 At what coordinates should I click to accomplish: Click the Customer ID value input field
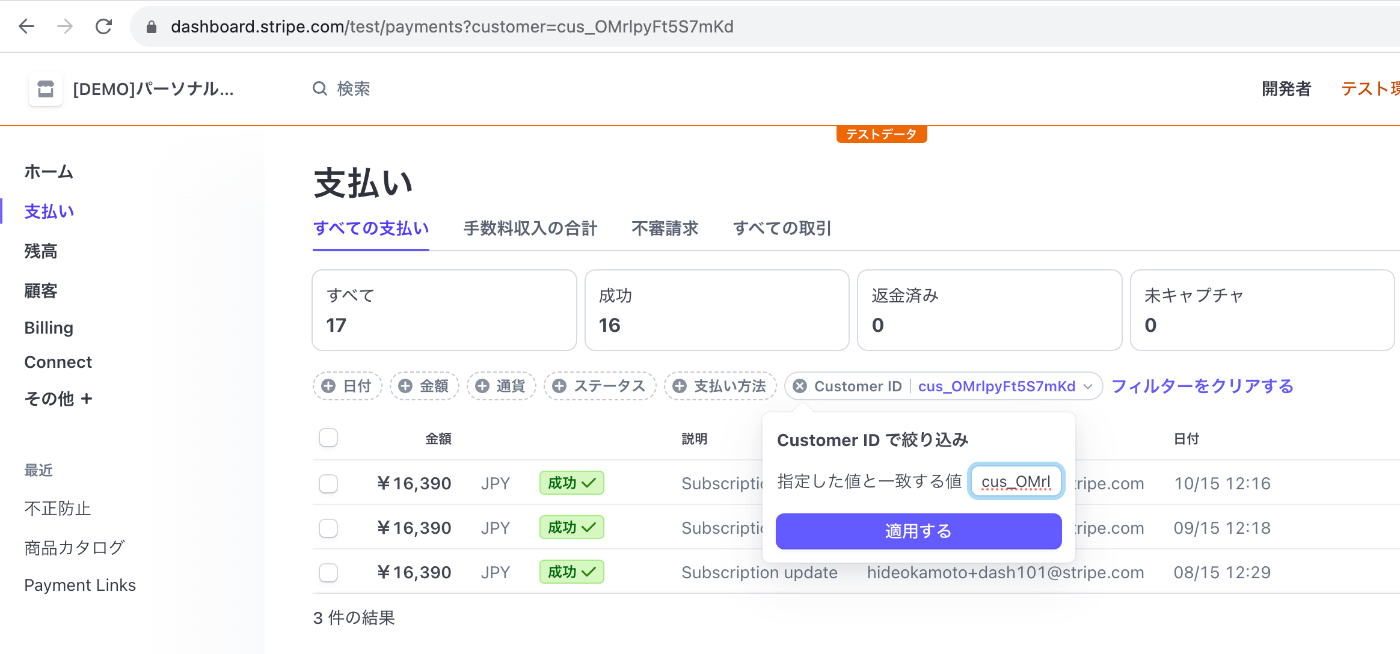[x=1016, y=482]
